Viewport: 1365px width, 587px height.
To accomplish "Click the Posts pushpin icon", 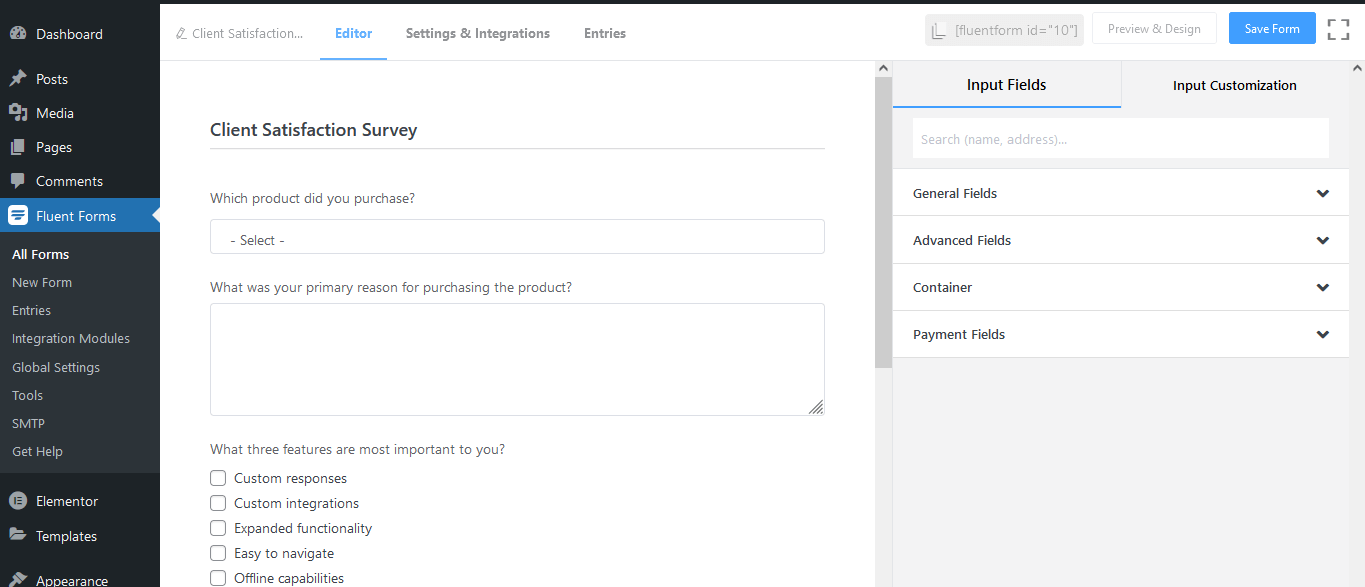I will tap(18, 78).
